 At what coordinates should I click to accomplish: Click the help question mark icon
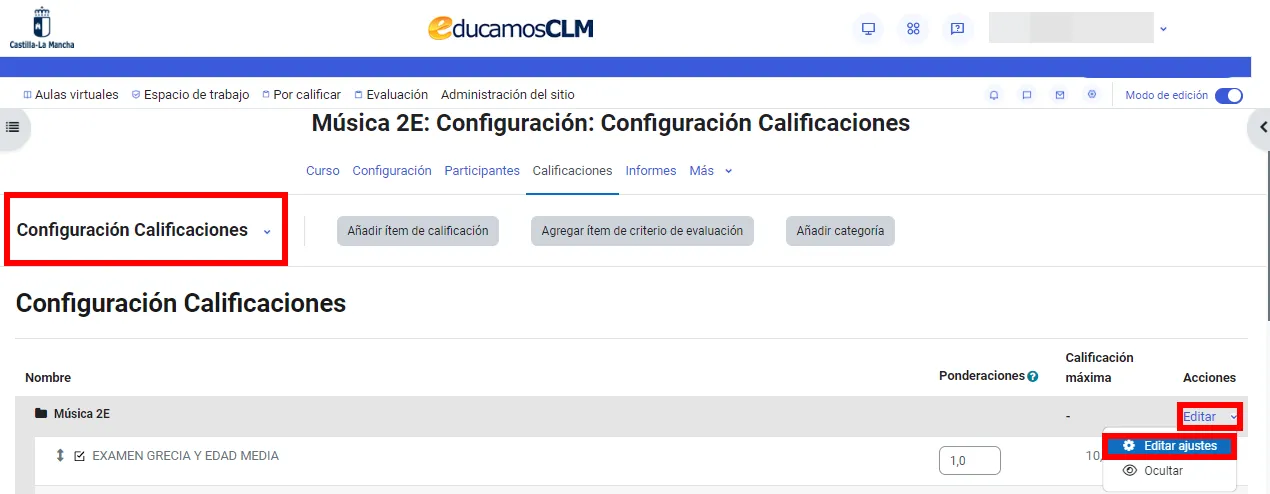pyautogui.click(x=957, y=28)
